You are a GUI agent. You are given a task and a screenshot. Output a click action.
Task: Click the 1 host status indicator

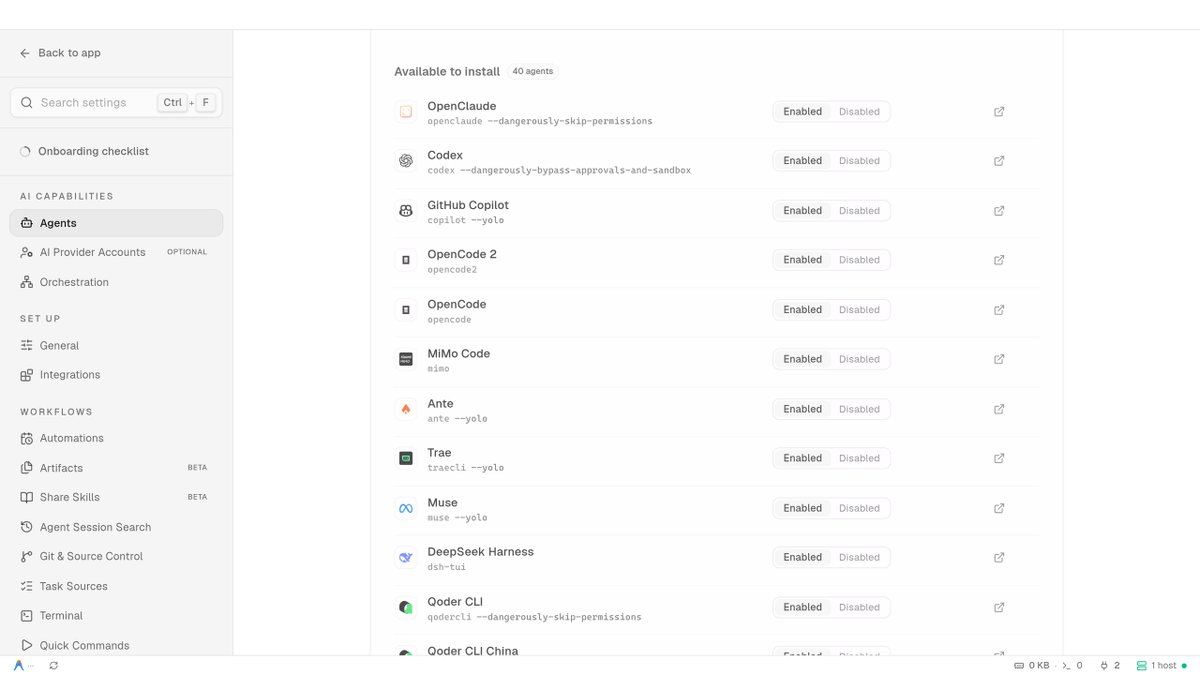click(1161, 665)
